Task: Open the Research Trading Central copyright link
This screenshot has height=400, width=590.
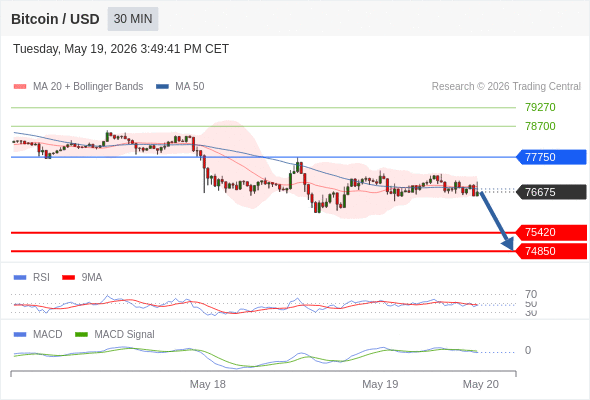Action: pyautogui.click(x=506, y=87)
